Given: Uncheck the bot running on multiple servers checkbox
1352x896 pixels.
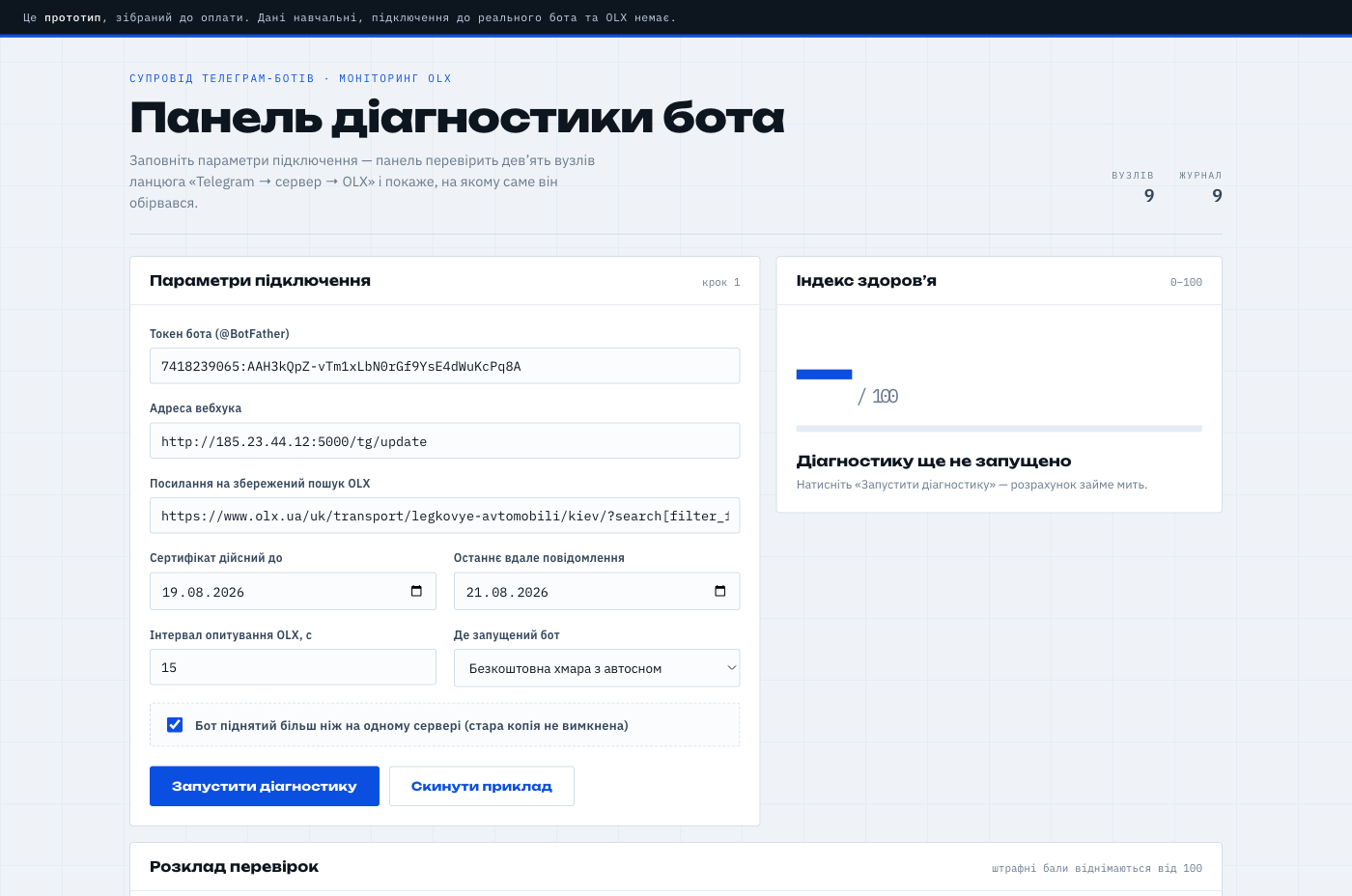Looking at the screenshot, I should point(175,725).
